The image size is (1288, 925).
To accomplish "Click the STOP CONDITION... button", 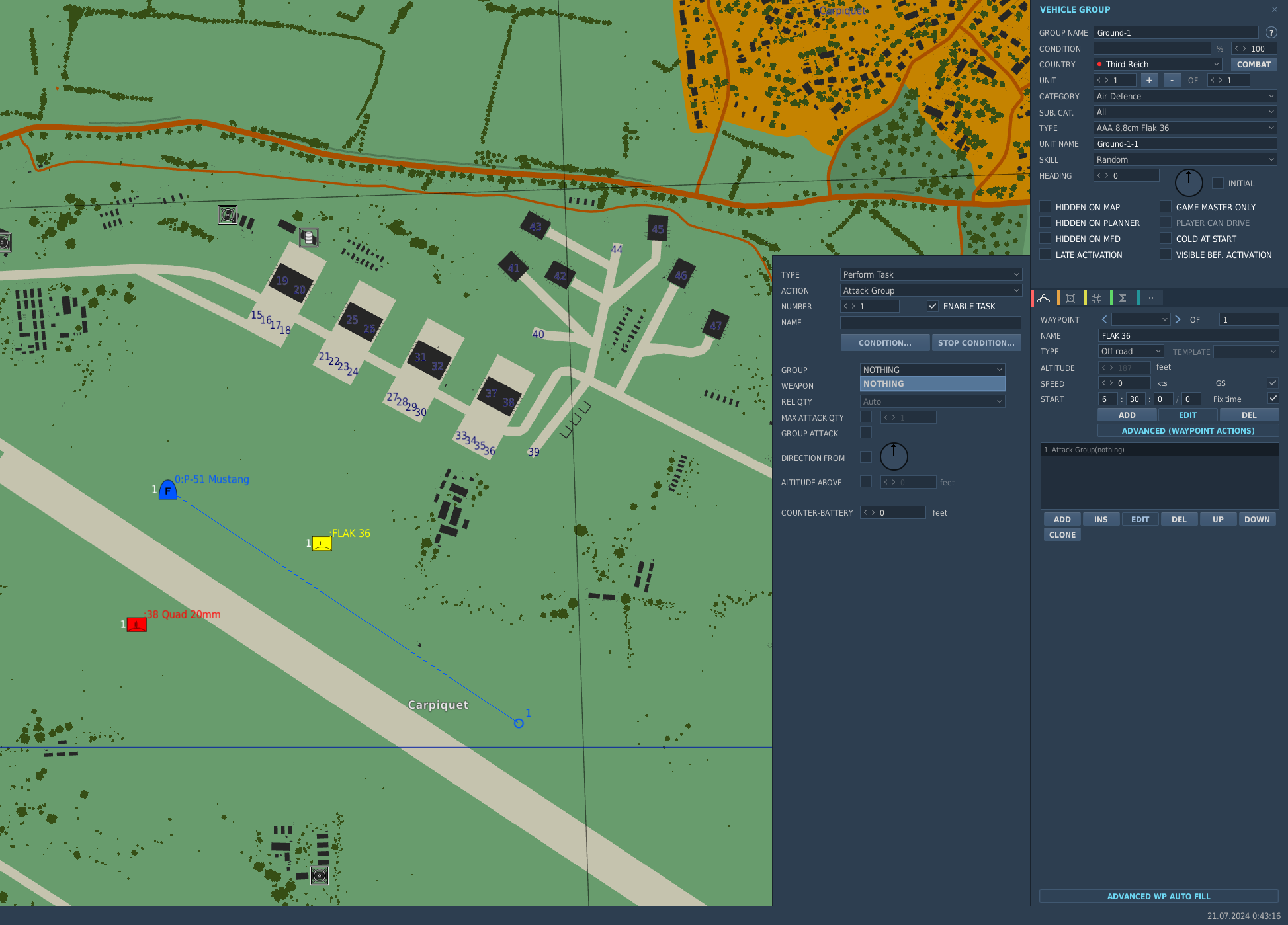I will pos(976,342).
